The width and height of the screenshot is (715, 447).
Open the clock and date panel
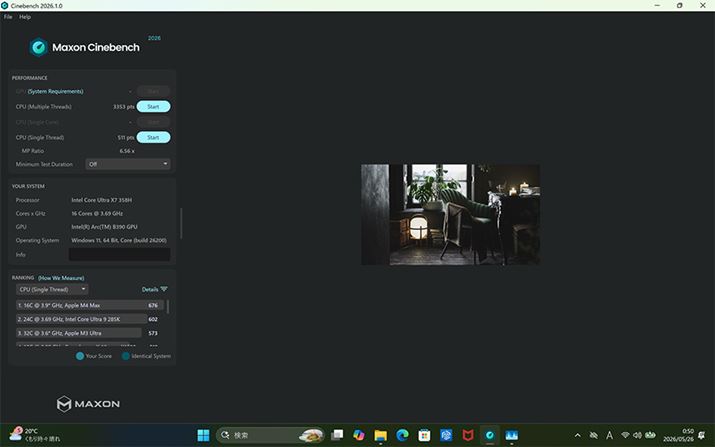pyautogui.click(x=679, y=435)
